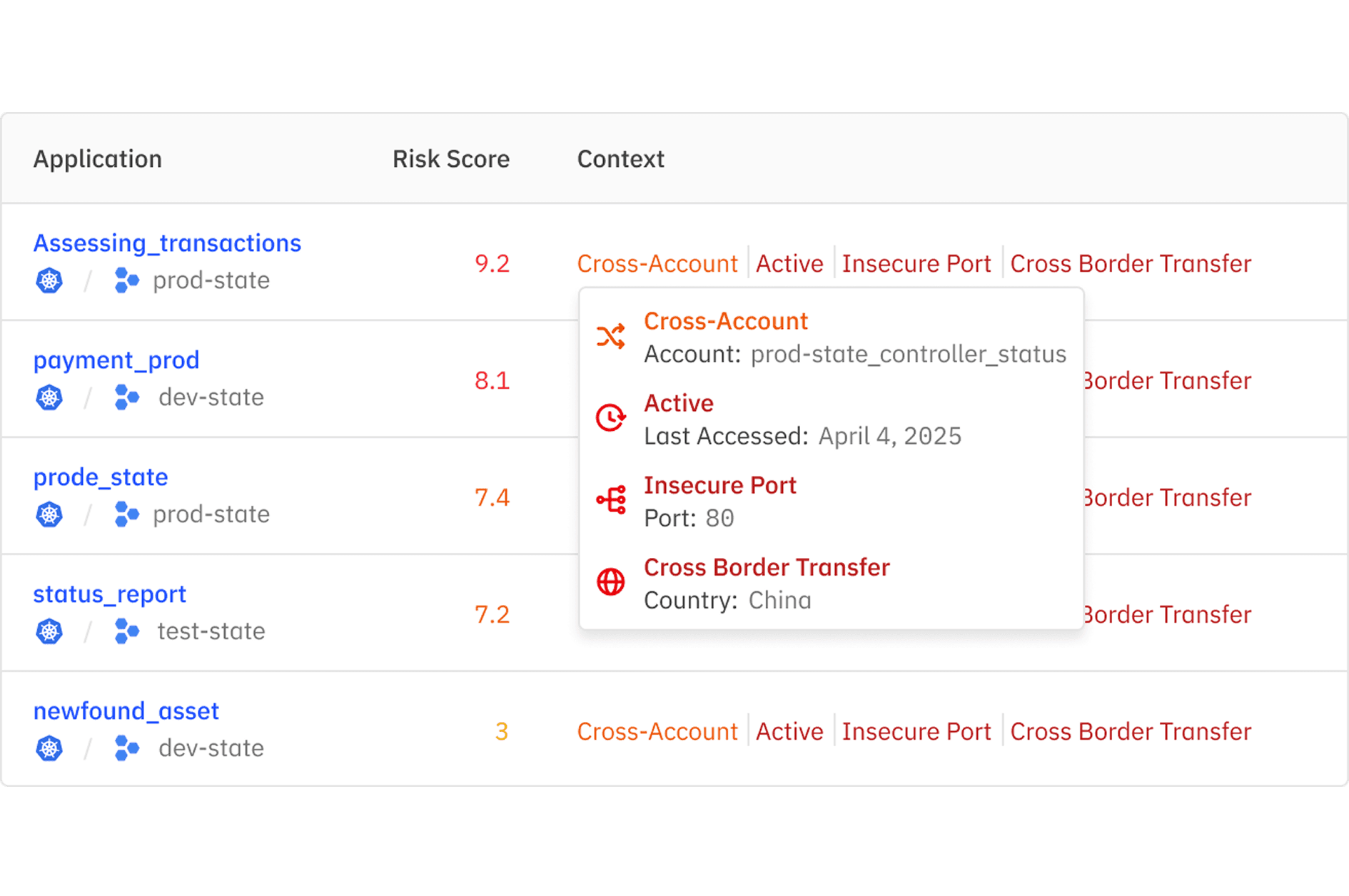
Task: Click the Cross Border Transfer globe icon
Action: (611, 582)
